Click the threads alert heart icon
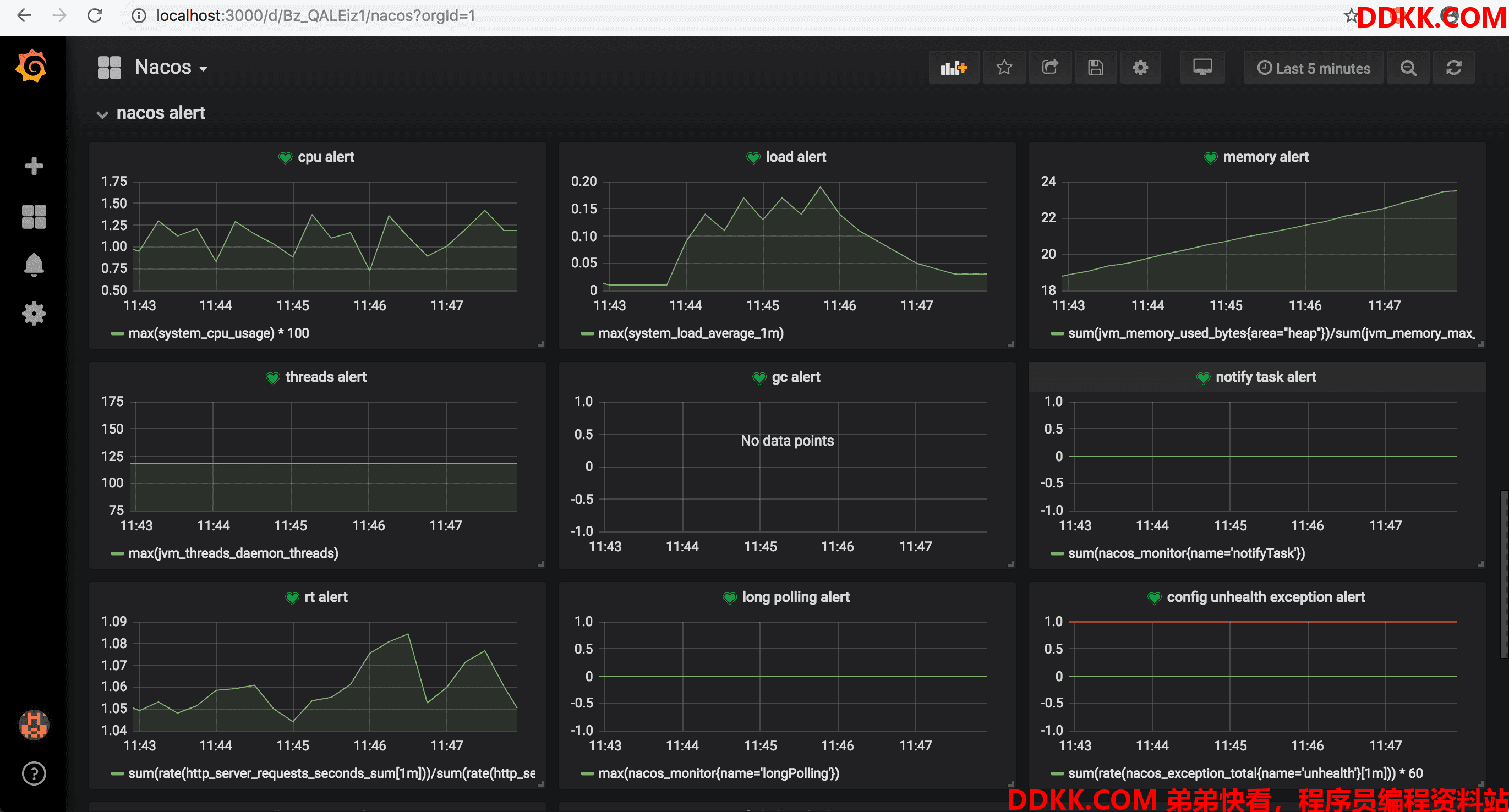Viewport: 1509px width, 812px height. coord(272,377)
